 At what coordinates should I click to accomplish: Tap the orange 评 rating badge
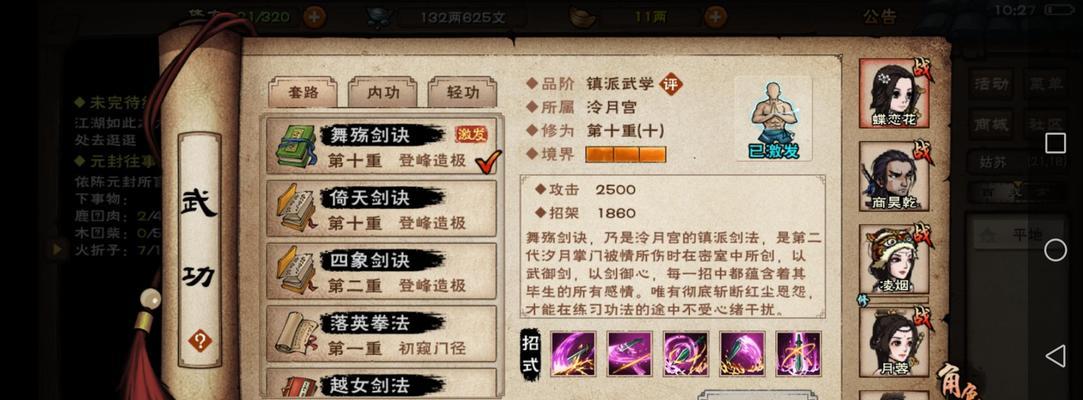670,84
